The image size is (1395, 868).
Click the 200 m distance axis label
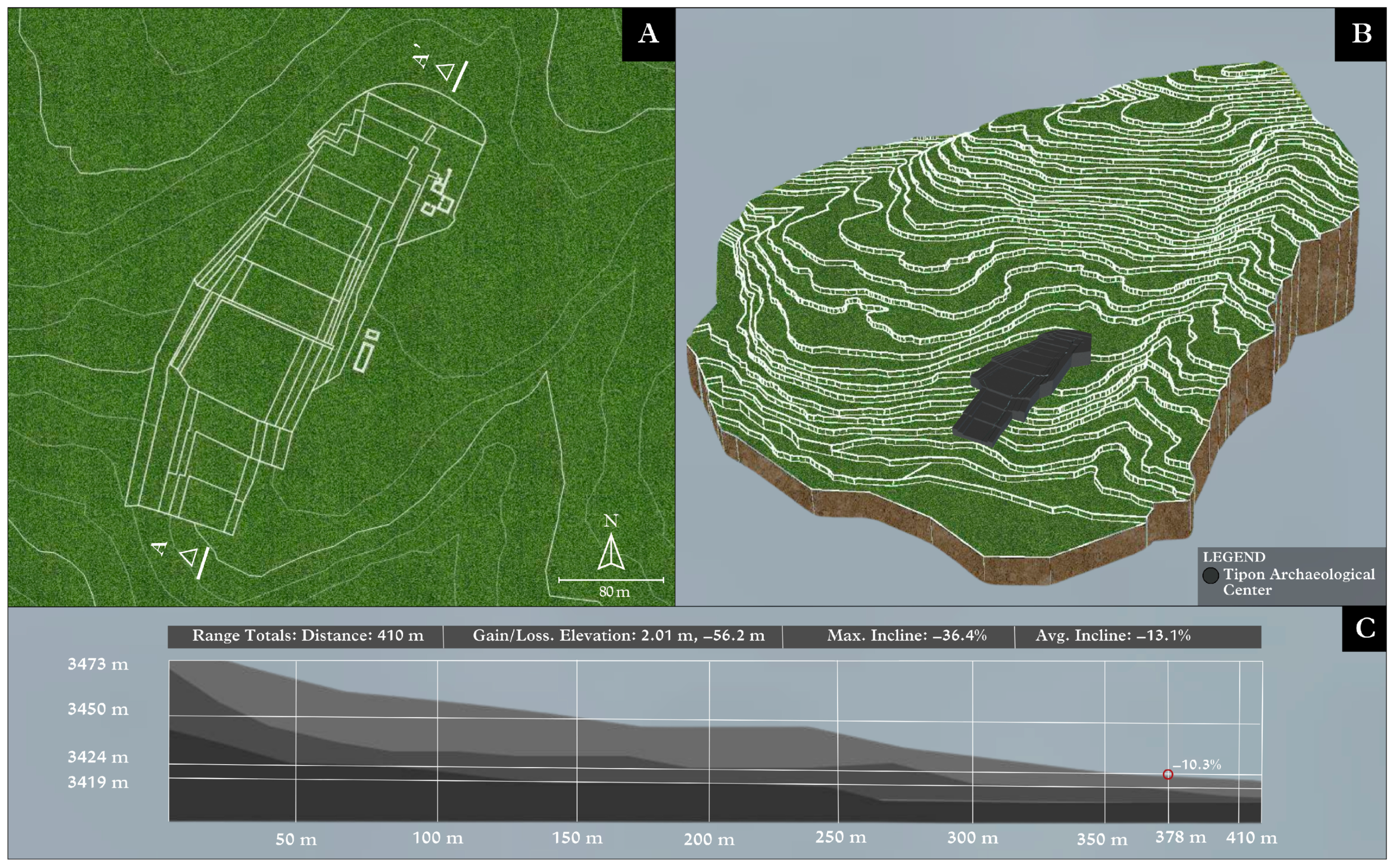coord(709,839)
